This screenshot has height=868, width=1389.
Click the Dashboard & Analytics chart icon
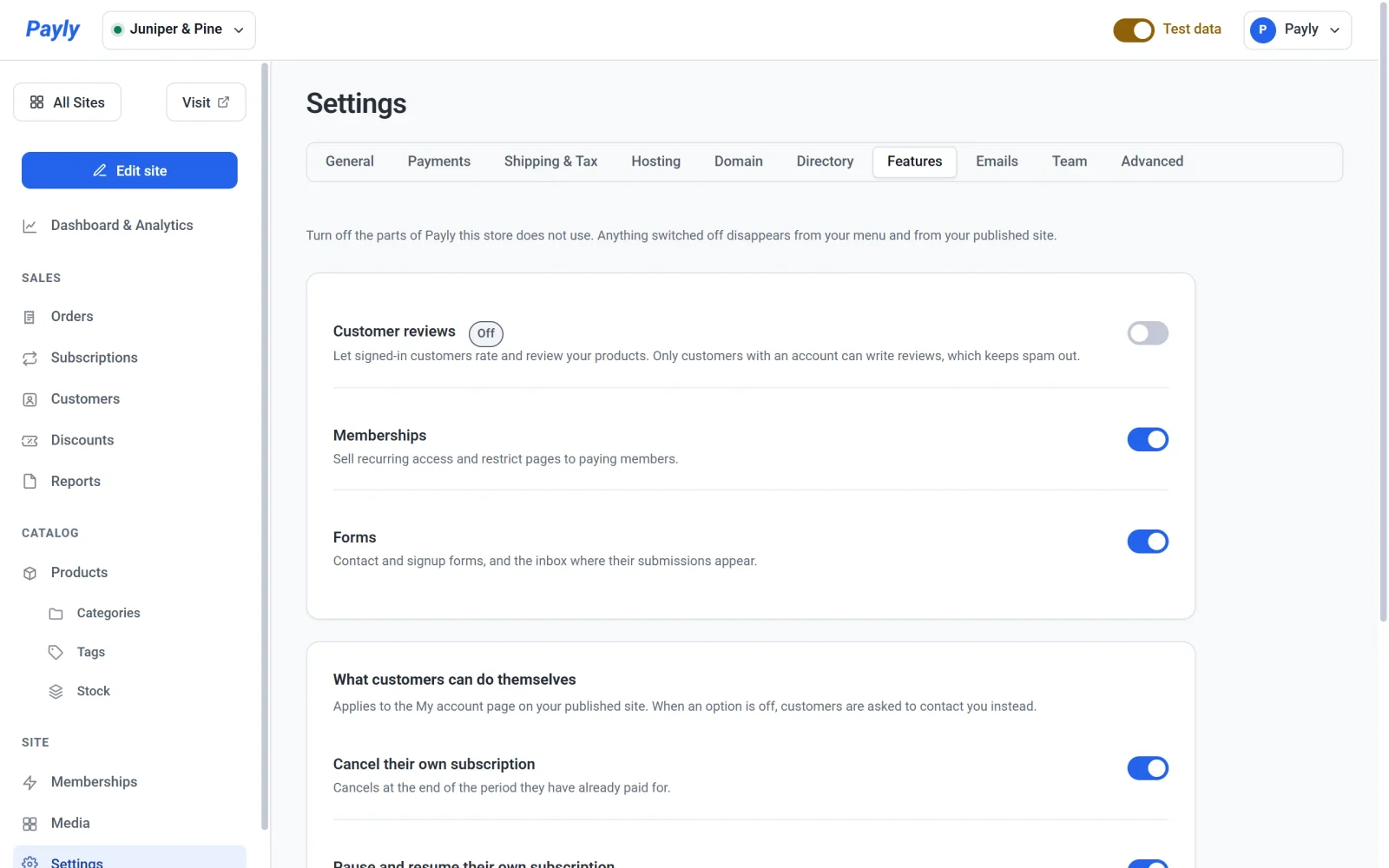click(30, 226)
